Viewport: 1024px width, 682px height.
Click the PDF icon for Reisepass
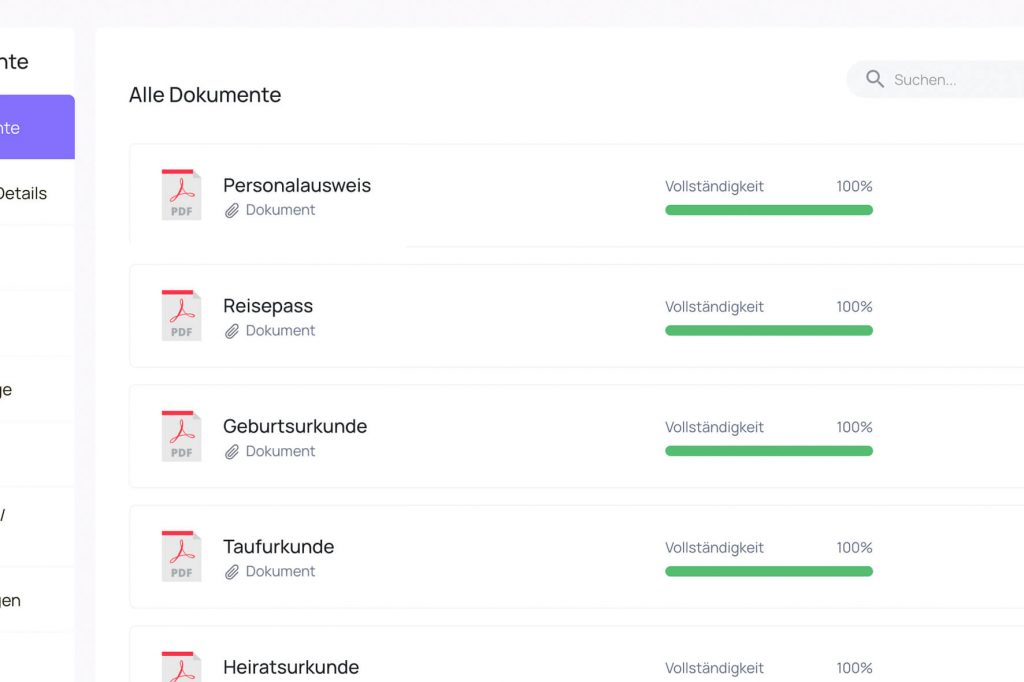181,316
